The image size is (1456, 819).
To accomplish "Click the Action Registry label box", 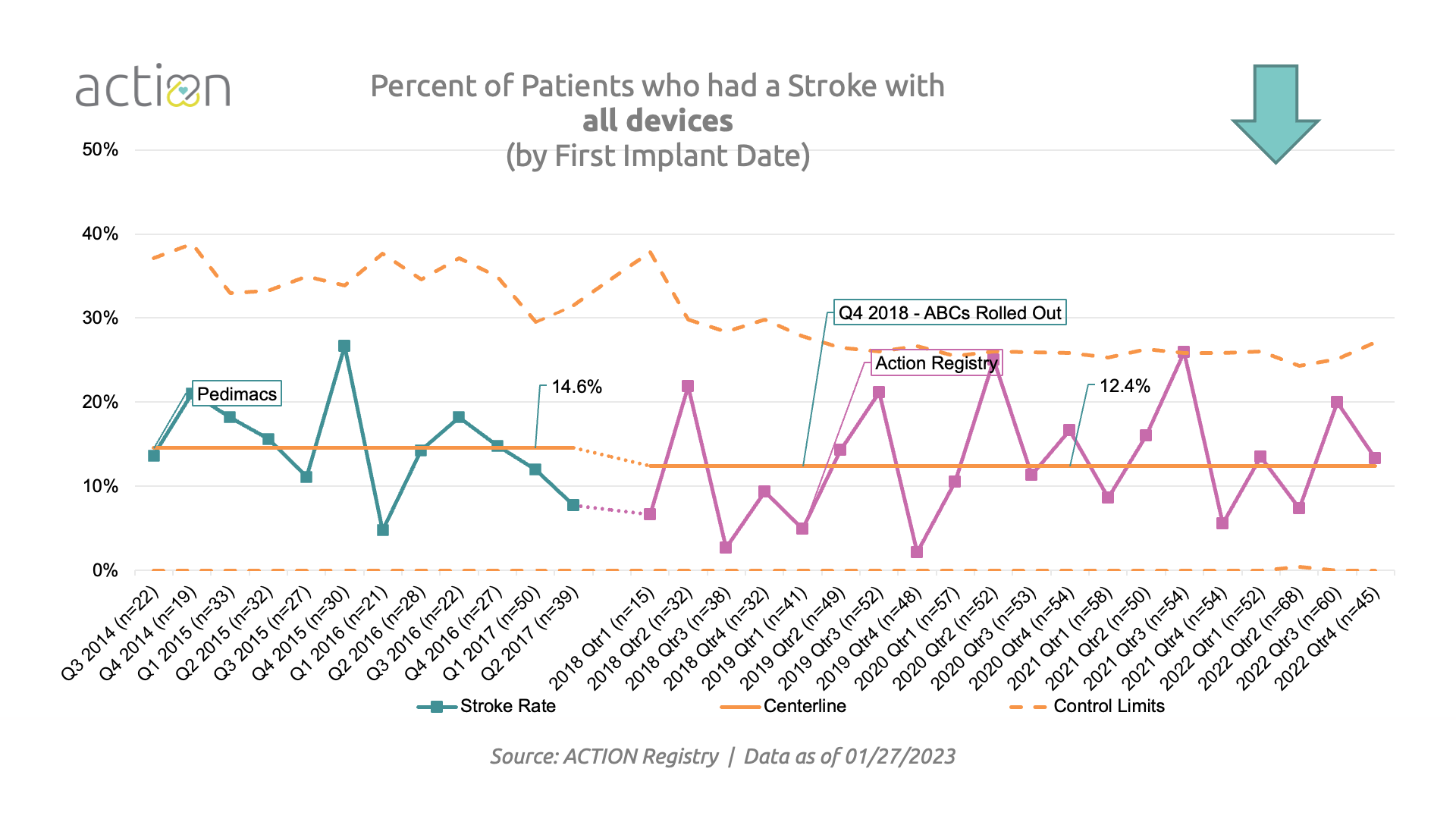I will 936,363.
